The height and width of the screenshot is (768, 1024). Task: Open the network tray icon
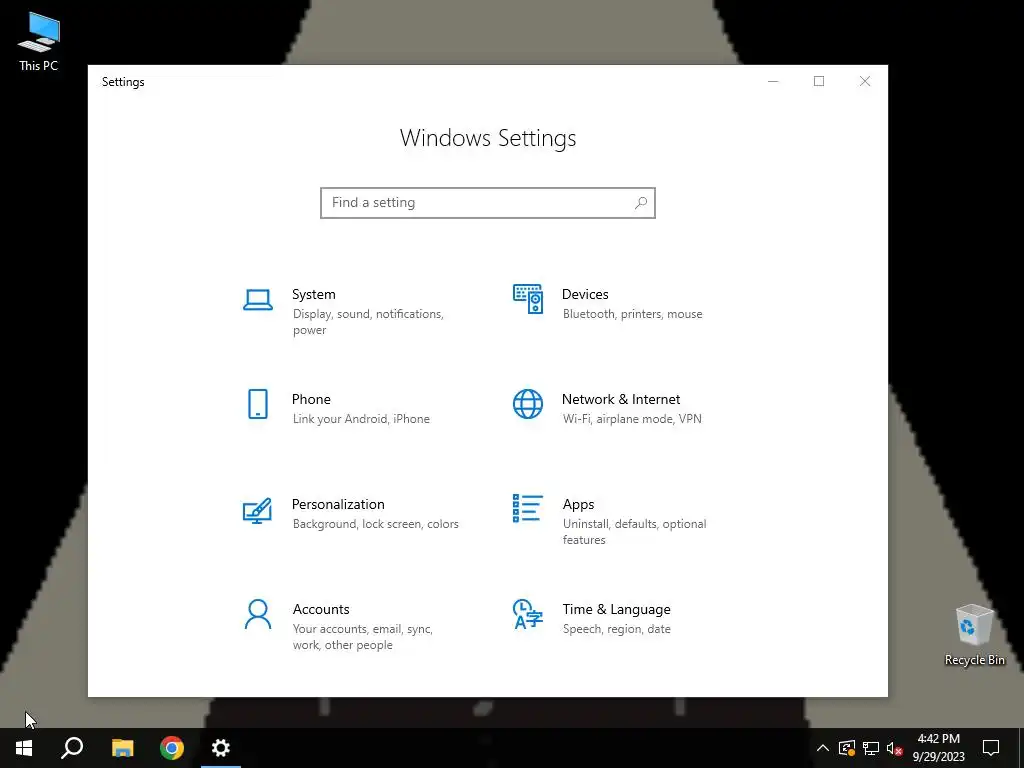pos(871,748)
